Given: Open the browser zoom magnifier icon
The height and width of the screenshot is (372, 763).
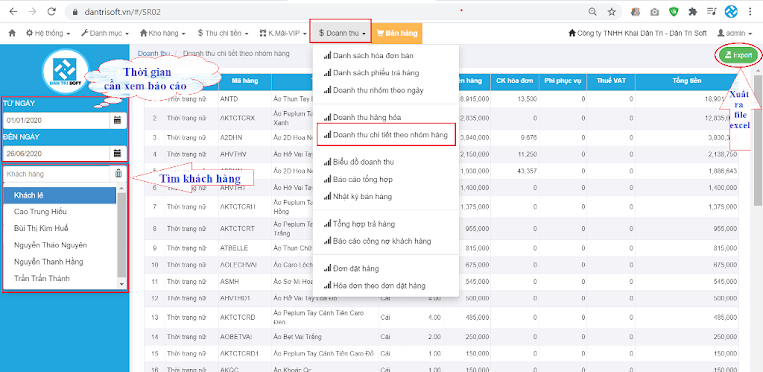Looking at the screenshot, I should pos(592,12).
